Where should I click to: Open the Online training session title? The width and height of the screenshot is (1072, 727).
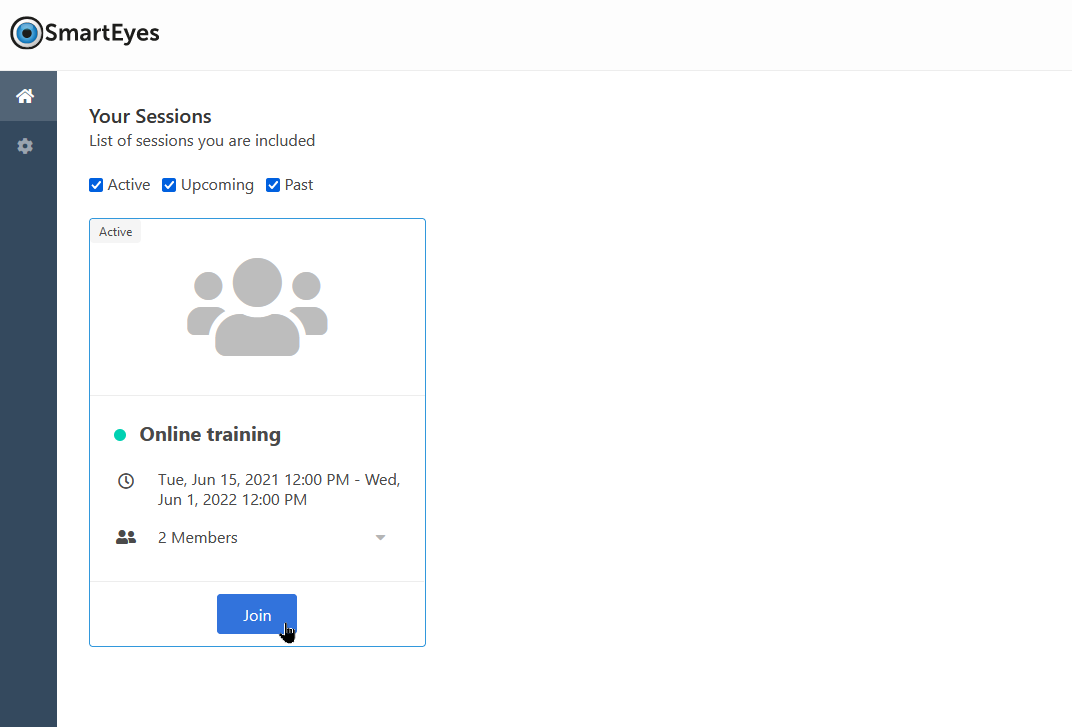coord(210,435)
